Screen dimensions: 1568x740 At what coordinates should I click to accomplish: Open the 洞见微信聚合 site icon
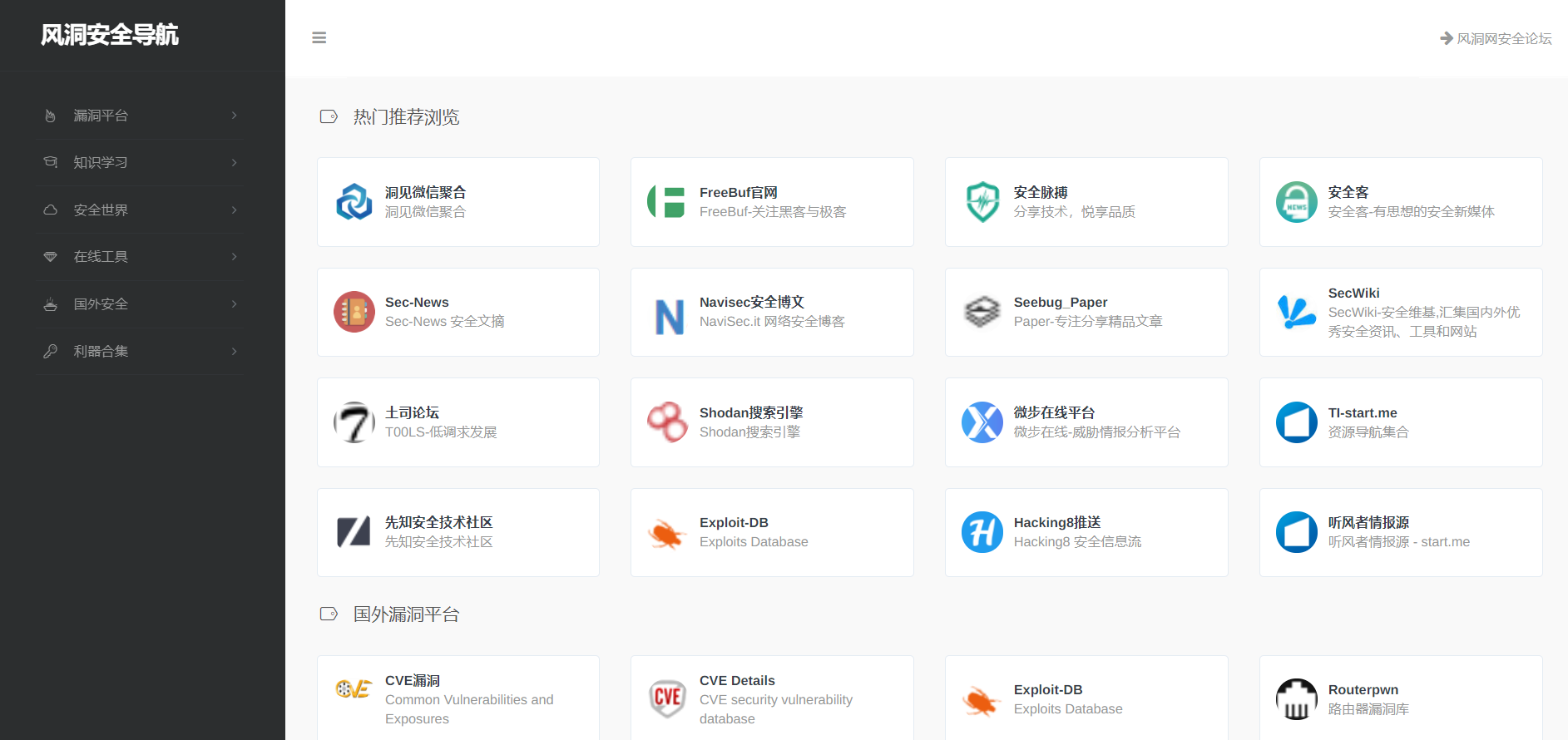[x=354, y=201]
